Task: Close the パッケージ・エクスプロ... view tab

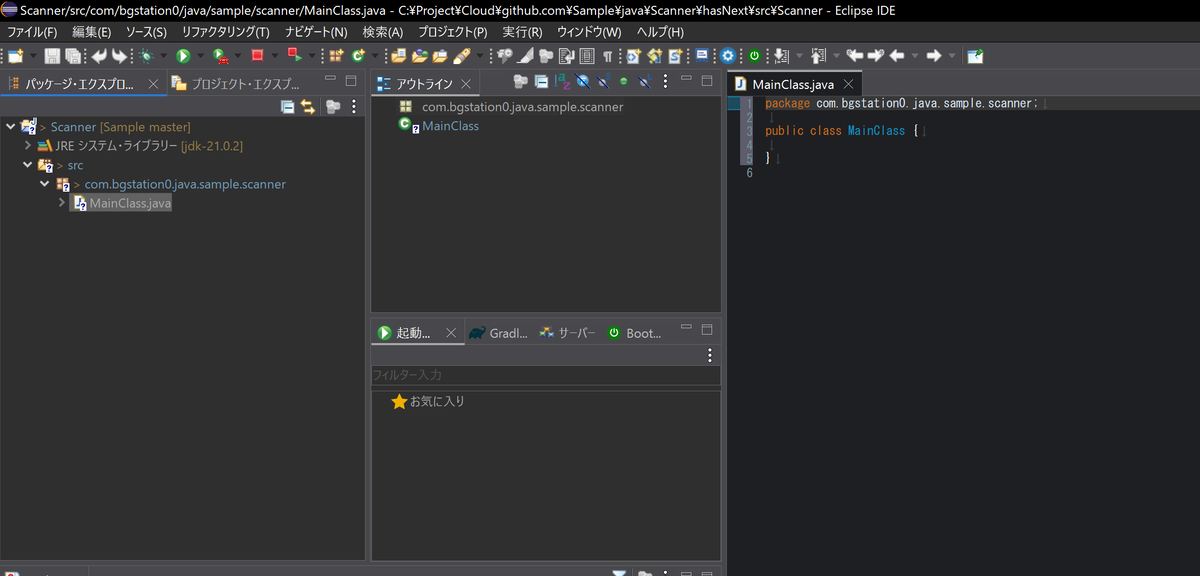Action: coord(153,83)
